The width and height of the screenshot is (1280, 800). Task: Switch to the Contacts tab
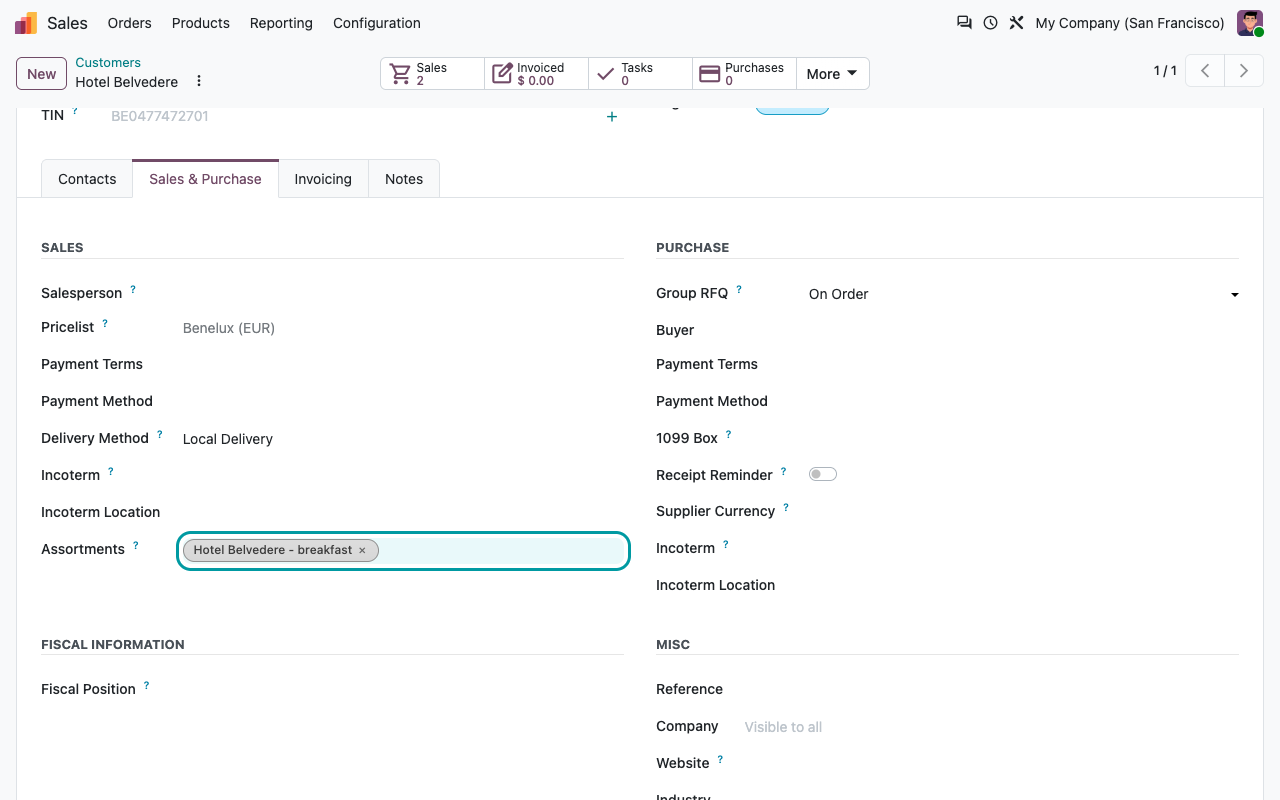tap(87, 179)
